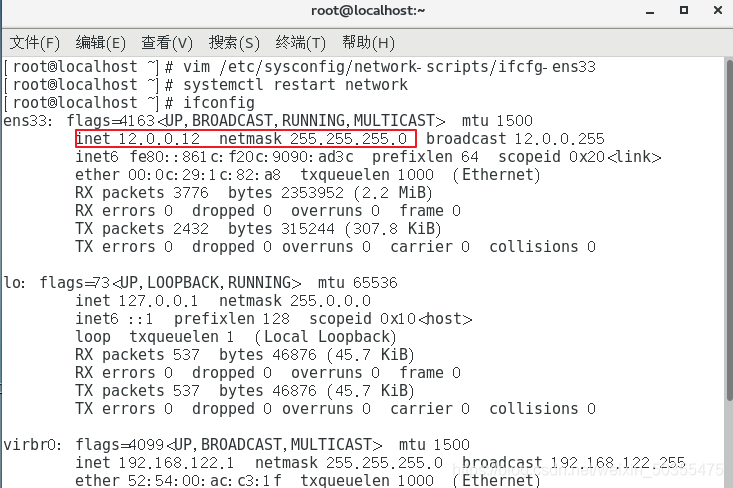This screenshot has height=488, width=733.
Task: Click the Local Loopback text
Action: click(x=326, y=337)
